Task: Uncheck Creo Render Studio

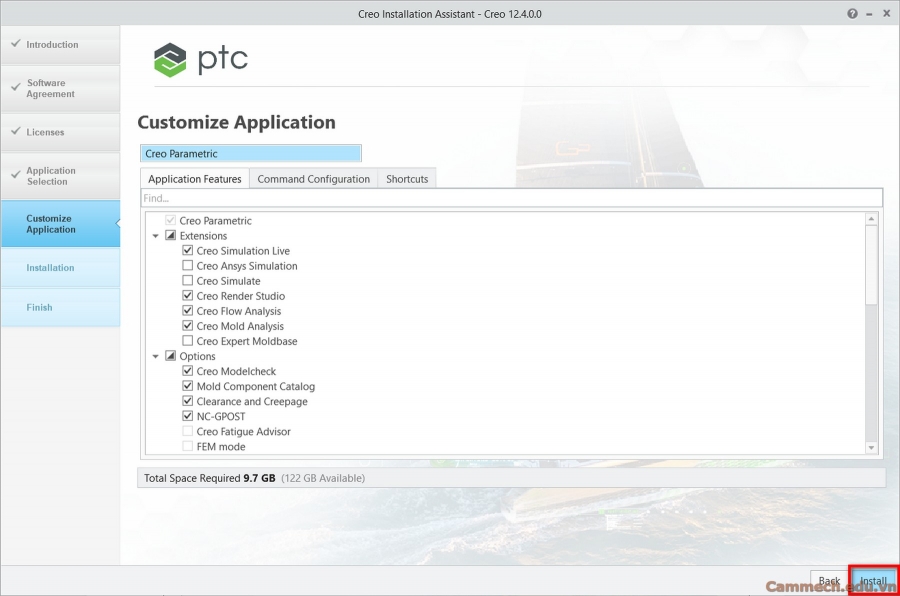Action: tap(187, 295)
